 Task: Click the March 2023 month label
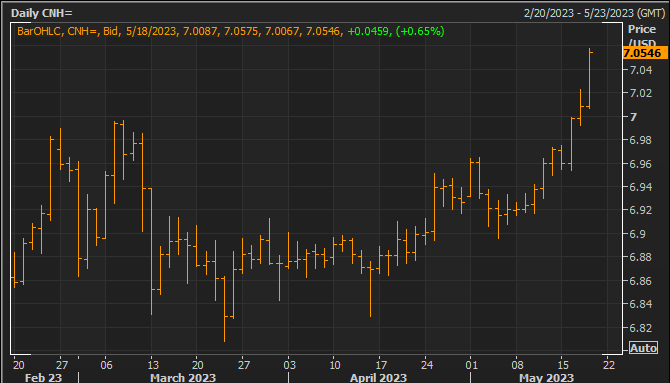[183, 378]
